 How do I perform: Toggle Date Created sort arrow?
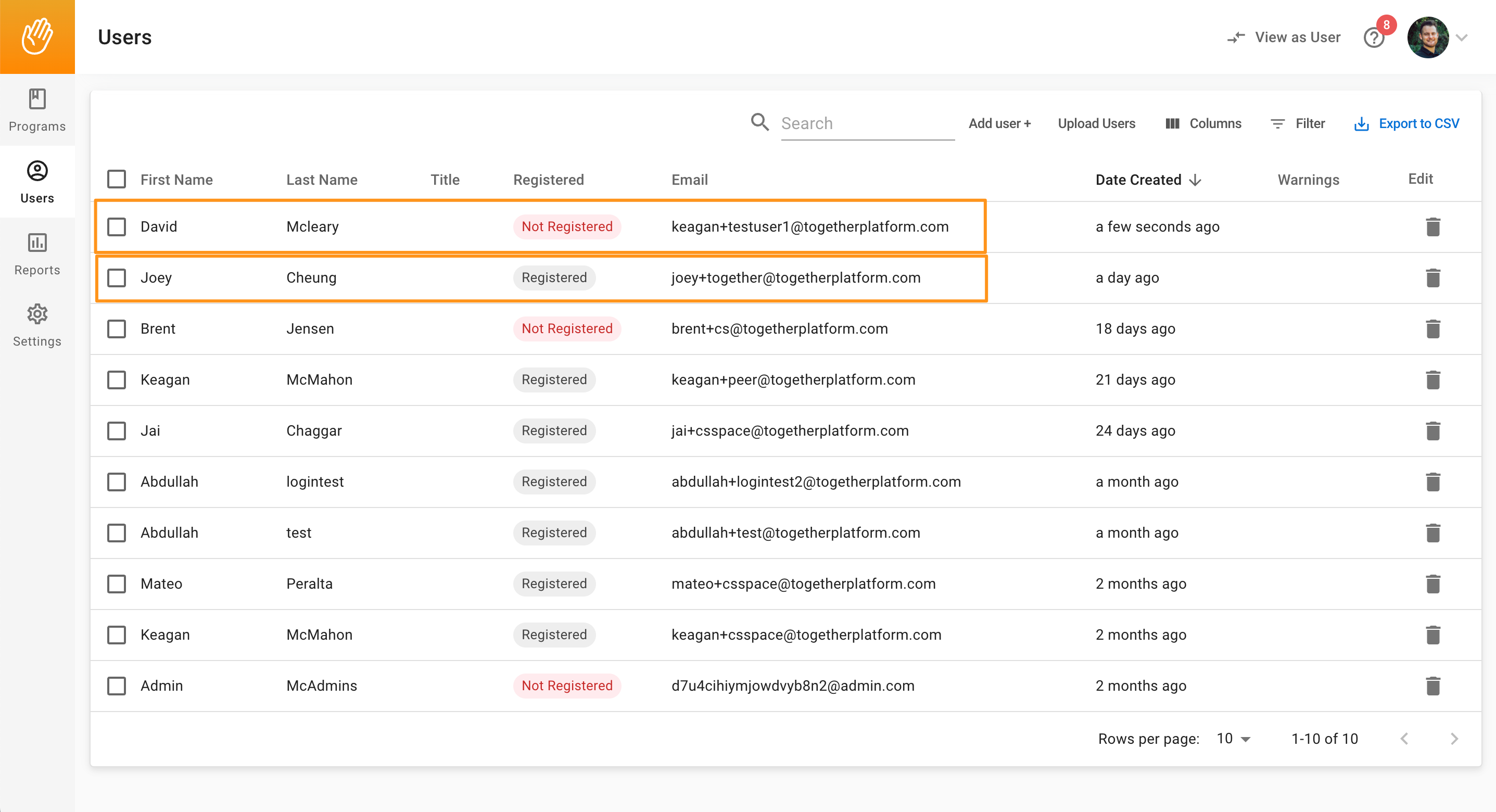coord(1195,180)
